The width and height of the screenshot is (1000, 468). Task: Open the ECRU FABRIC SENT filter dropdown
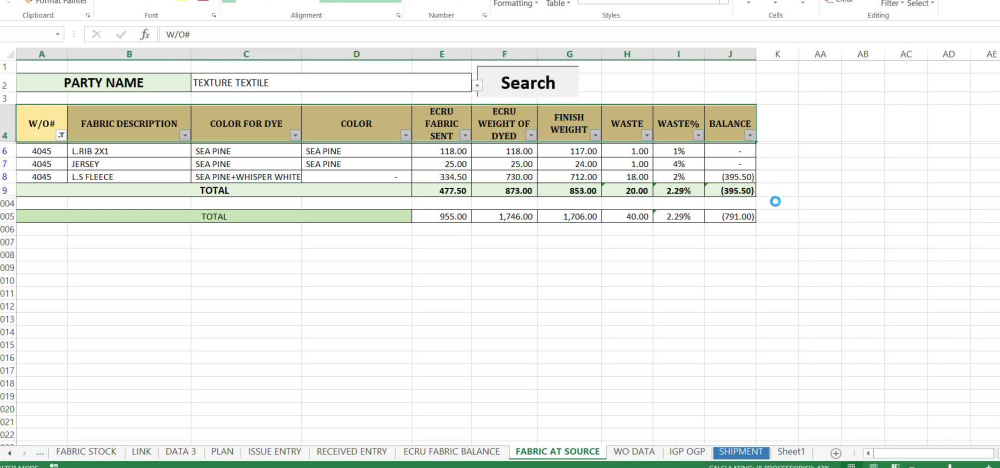point(465,135)
